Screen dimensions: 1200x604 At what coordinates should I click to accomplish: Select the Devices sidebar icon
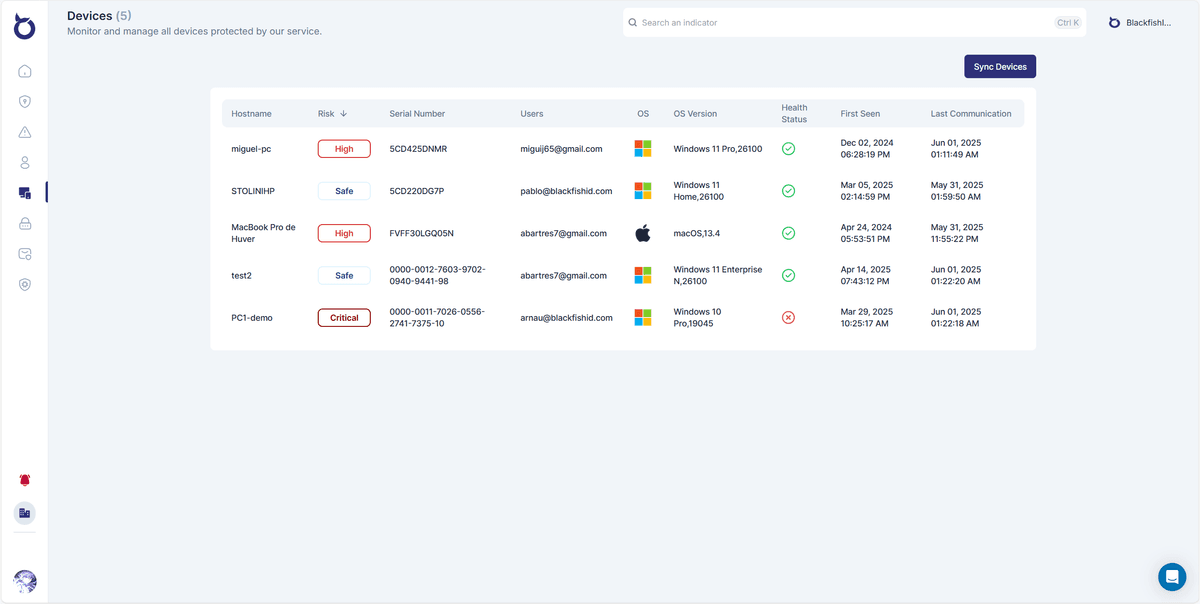point(25,193)
